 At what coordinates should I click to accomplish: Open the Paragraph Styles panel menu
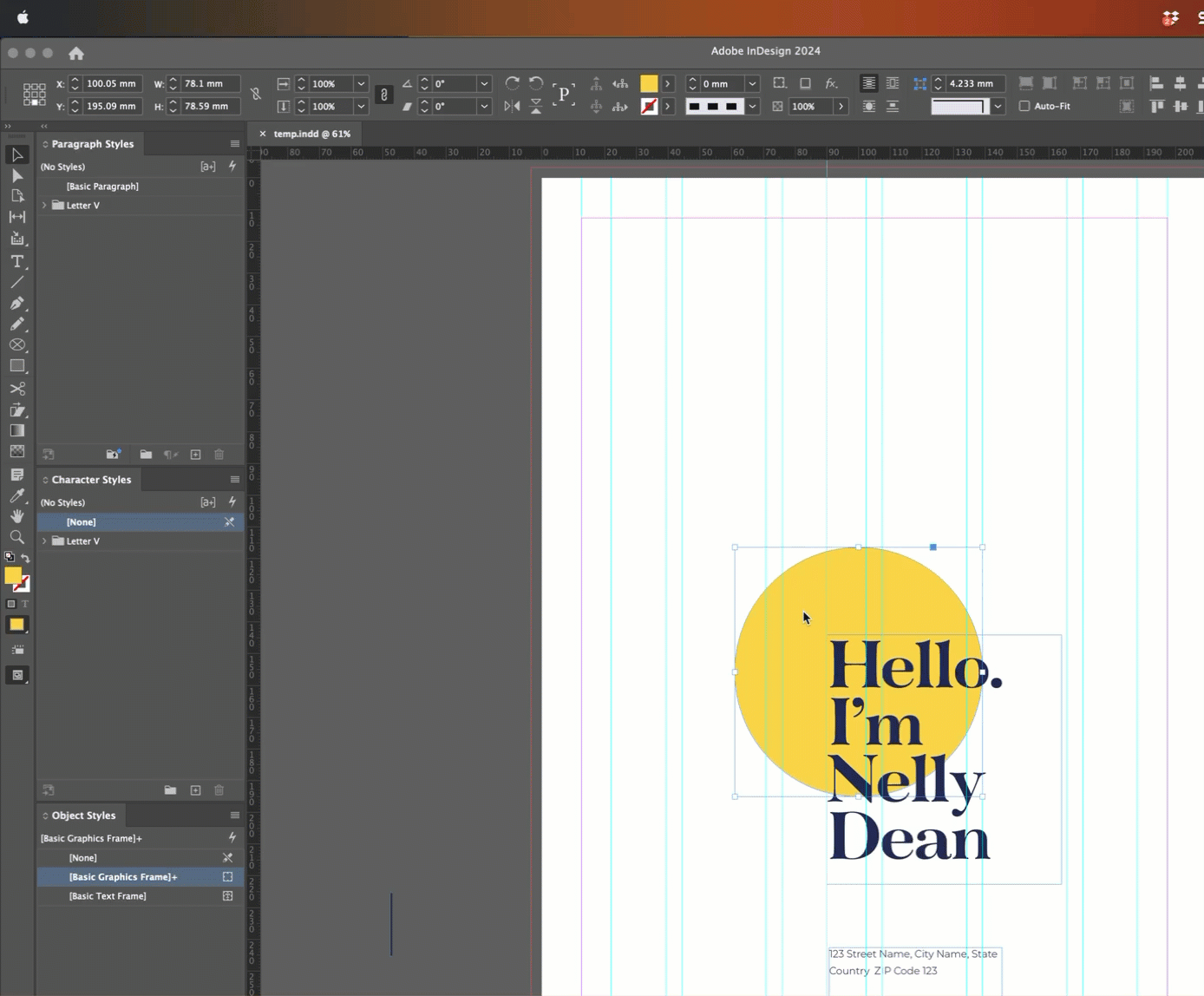234,144
